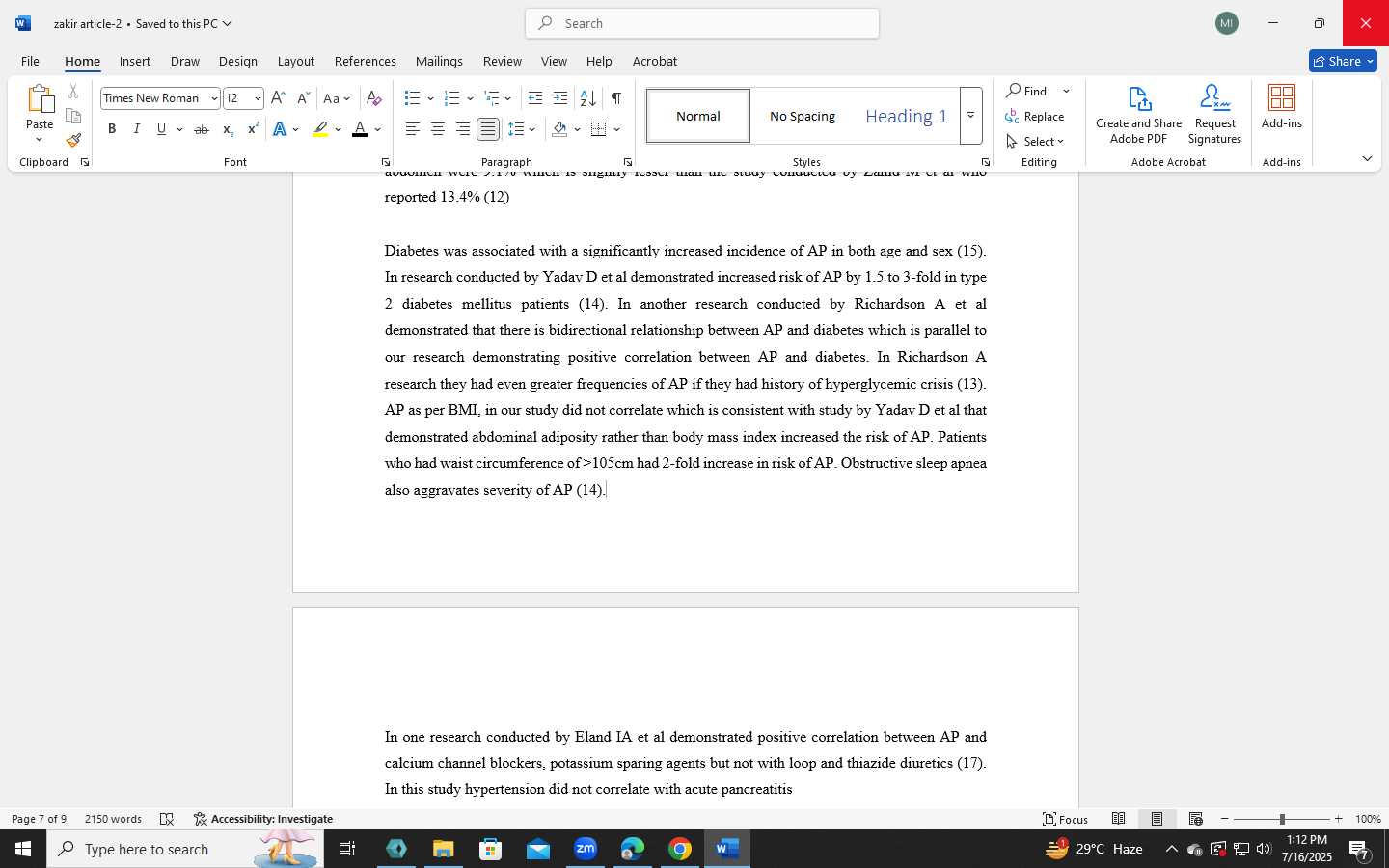Open the Font name dropdown
Image resolution: width=1389 pixels, height=868 pixels.
tap(214, 98)
